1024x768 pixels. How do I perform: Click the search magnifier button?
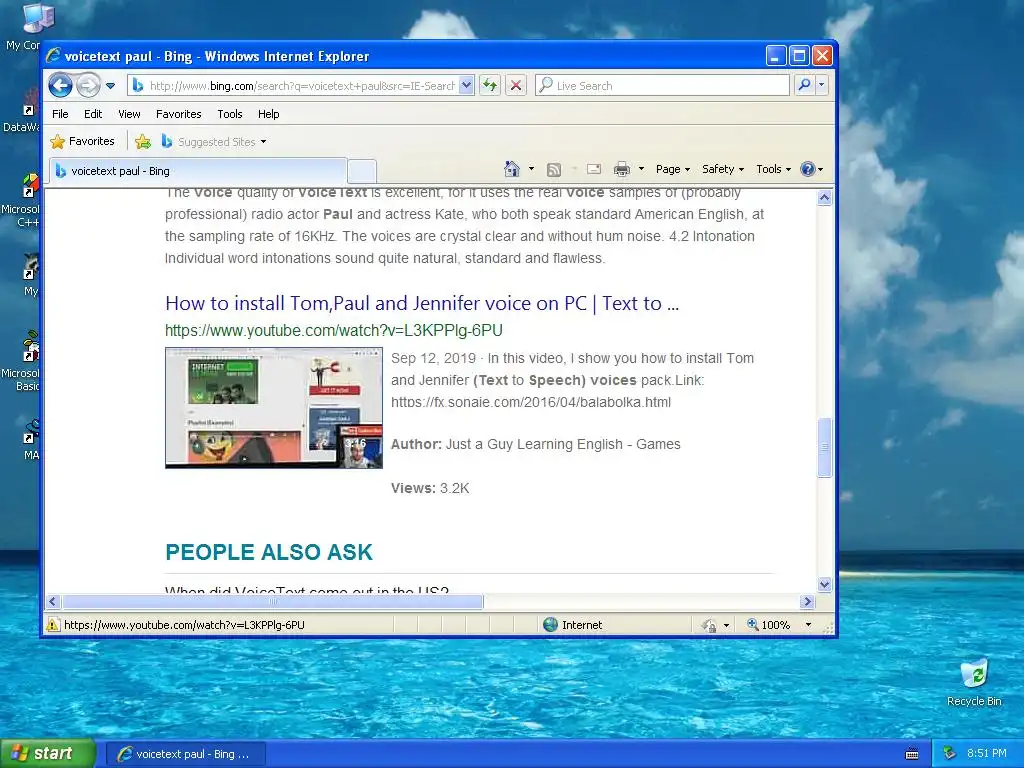pyautogui.click(x=805, y=86)
